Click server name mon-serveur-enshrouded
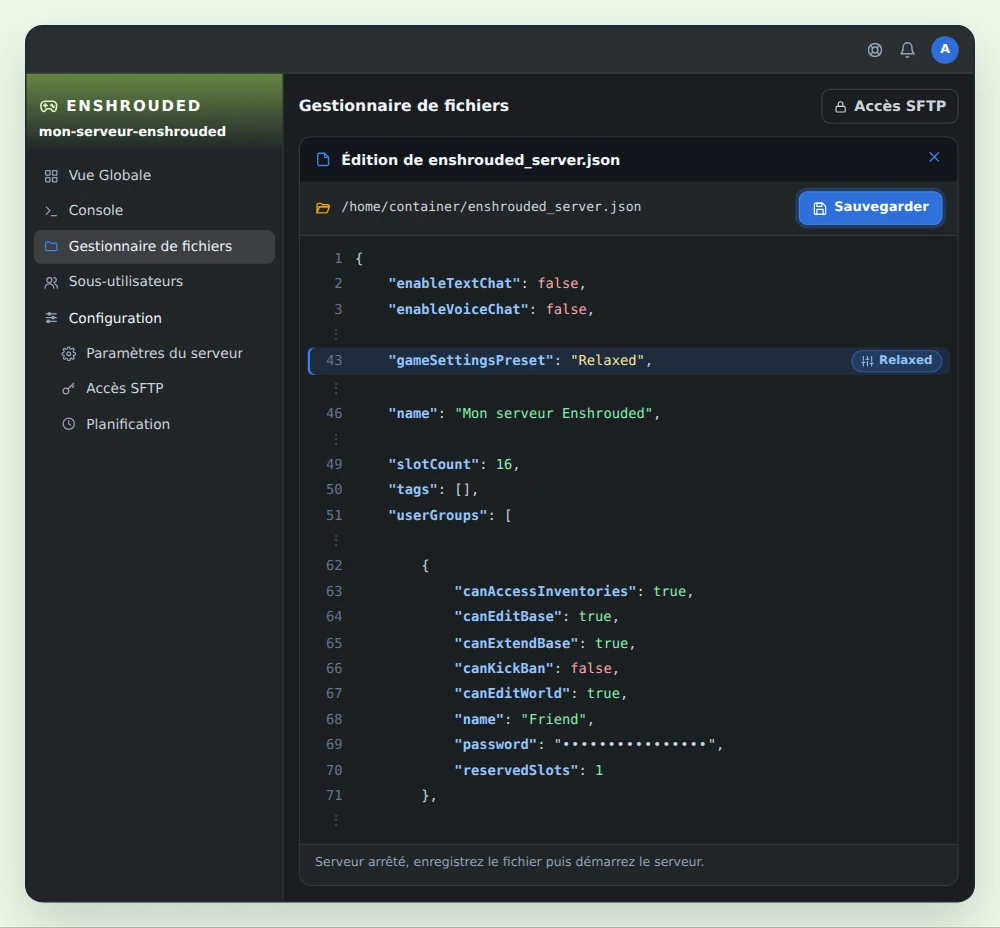The width and height of the screenshot is (1000, 928). click(133, 131)
